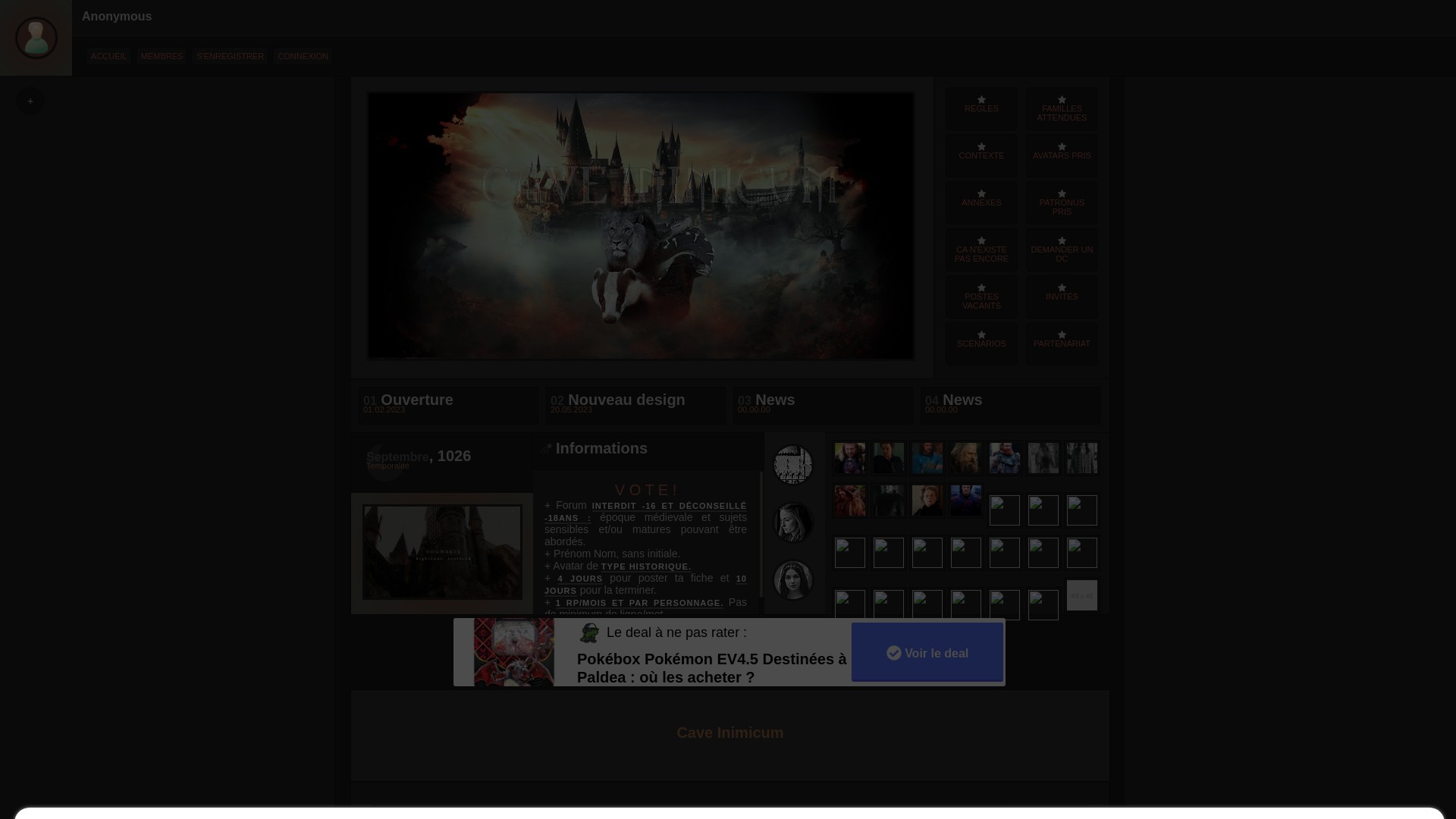Select the 04 News tab
This screenshot has width=1456, height=819.
click(x=1010, y=405)
